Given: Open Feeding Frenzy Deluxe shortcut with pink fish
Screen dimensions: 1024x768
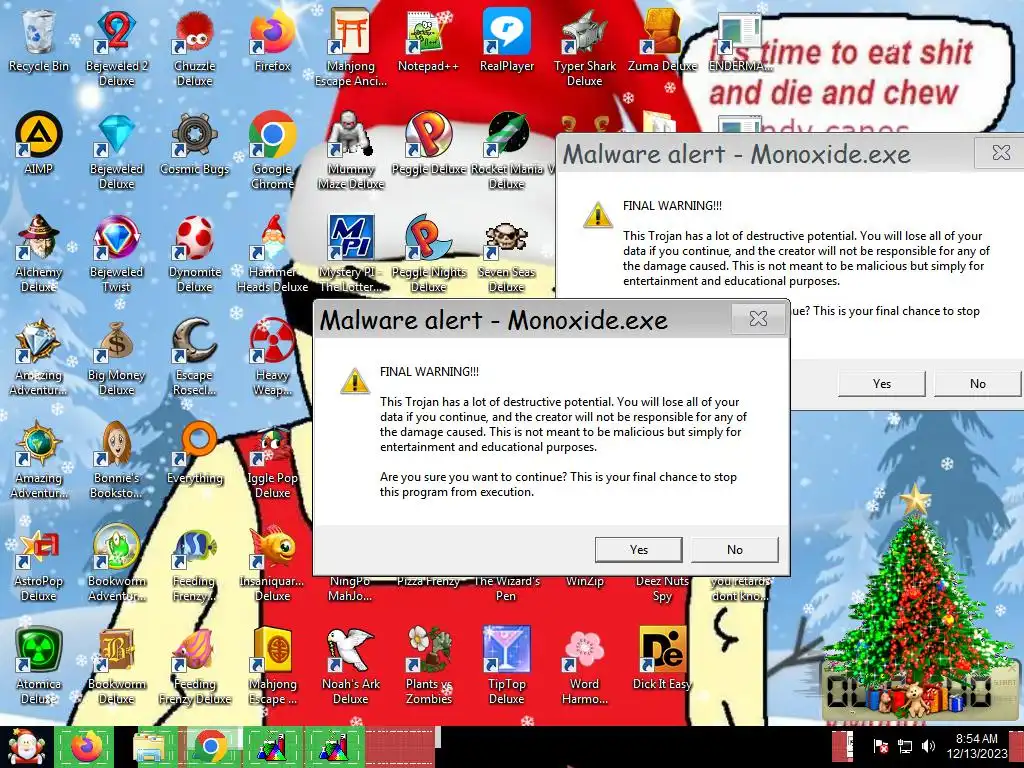Looking at the screenshot, I should coord(195,666).
